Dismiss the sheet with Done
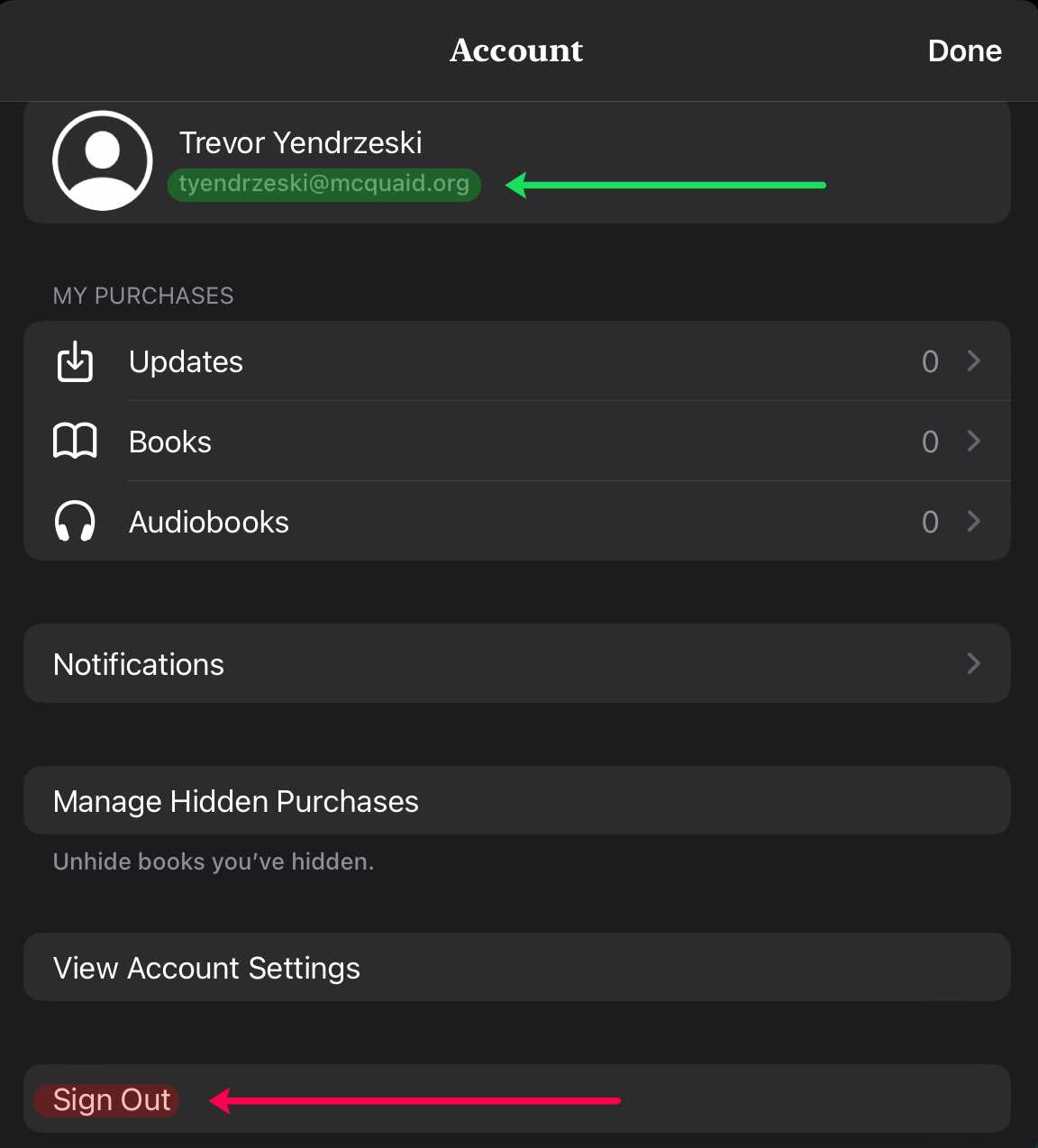1038x1148 pixels. click(x=965, y=50)
